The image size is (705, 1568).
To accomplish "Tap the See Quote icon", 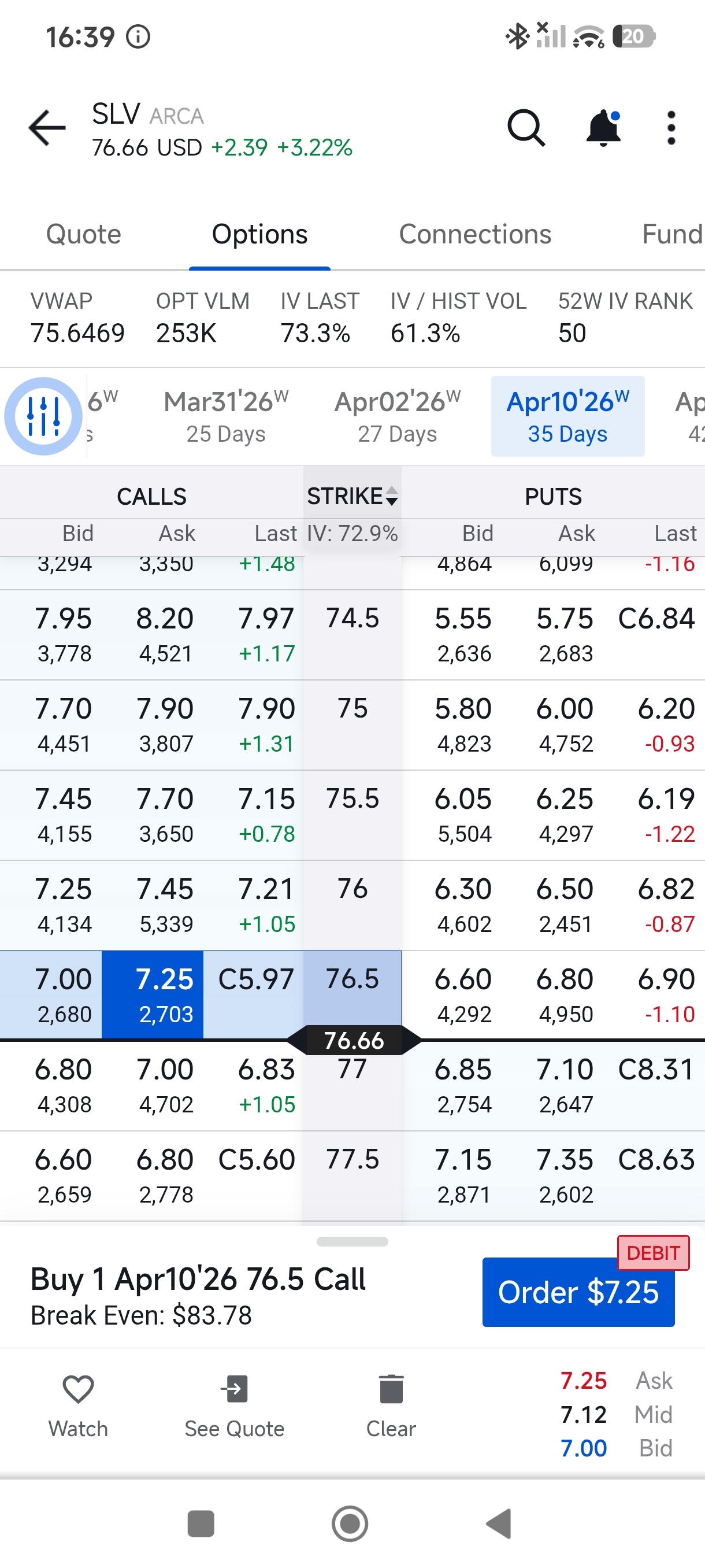I will [x=234, y=1389].
